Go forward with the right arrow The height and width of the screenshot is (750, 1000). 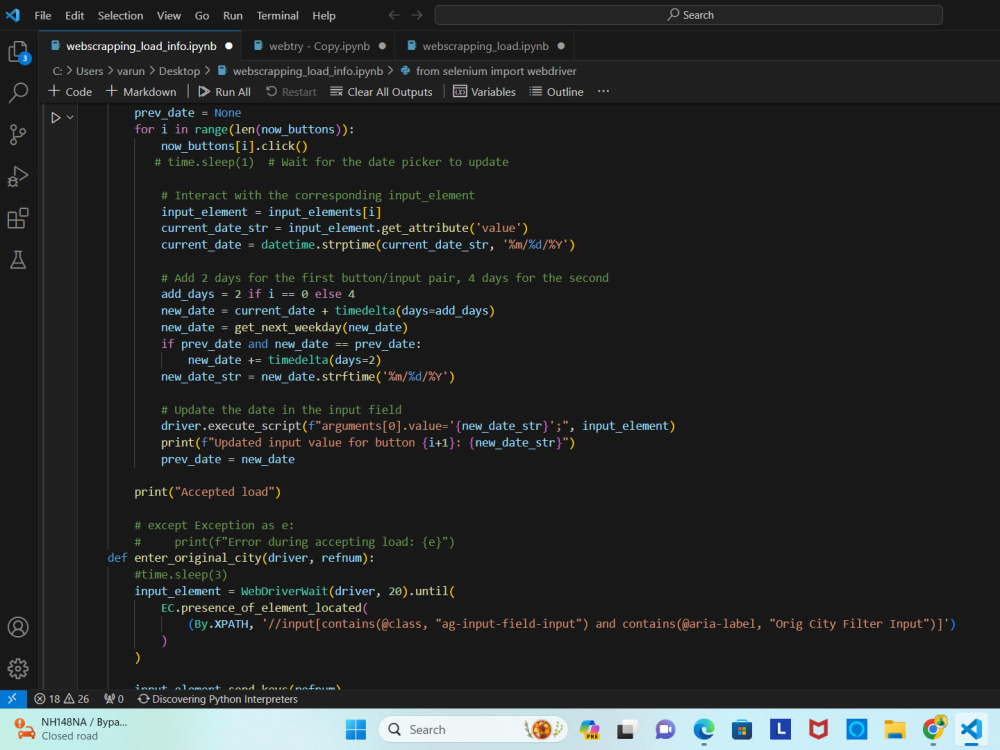click(x=416, y=15)
